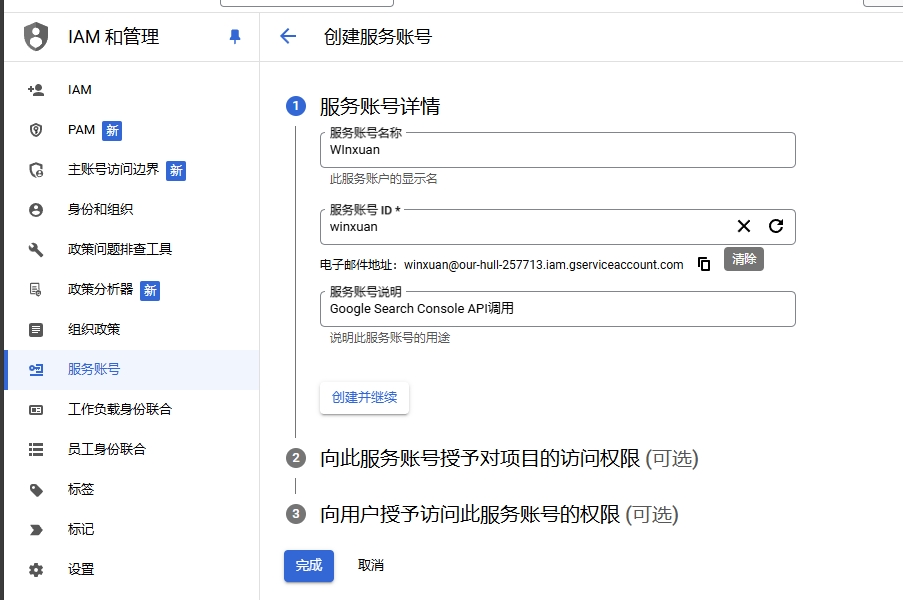Viewport: 903px width, 600px height.
Task: Open PAM in the sidebar
Action: (x=81, y=130)
